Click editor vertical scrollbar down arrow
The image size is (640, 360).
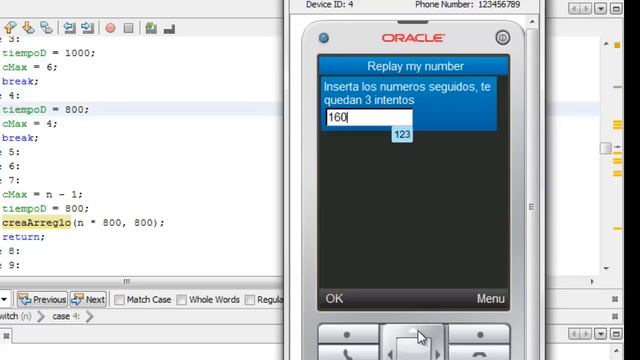pyautogui.click(x=606, y=268)
